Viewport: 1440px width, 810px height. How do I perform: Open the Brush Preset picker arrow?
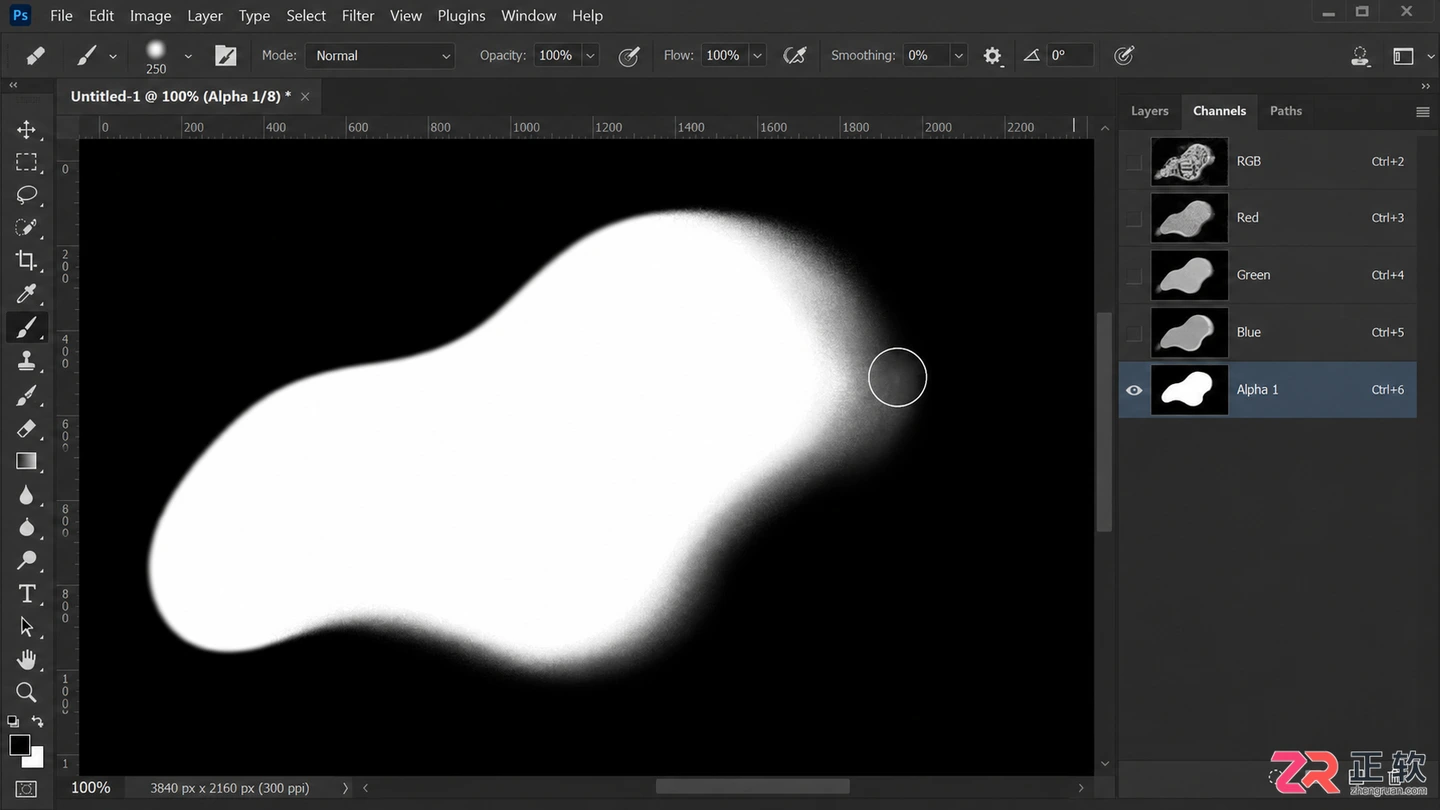click(x=188, y=56)
